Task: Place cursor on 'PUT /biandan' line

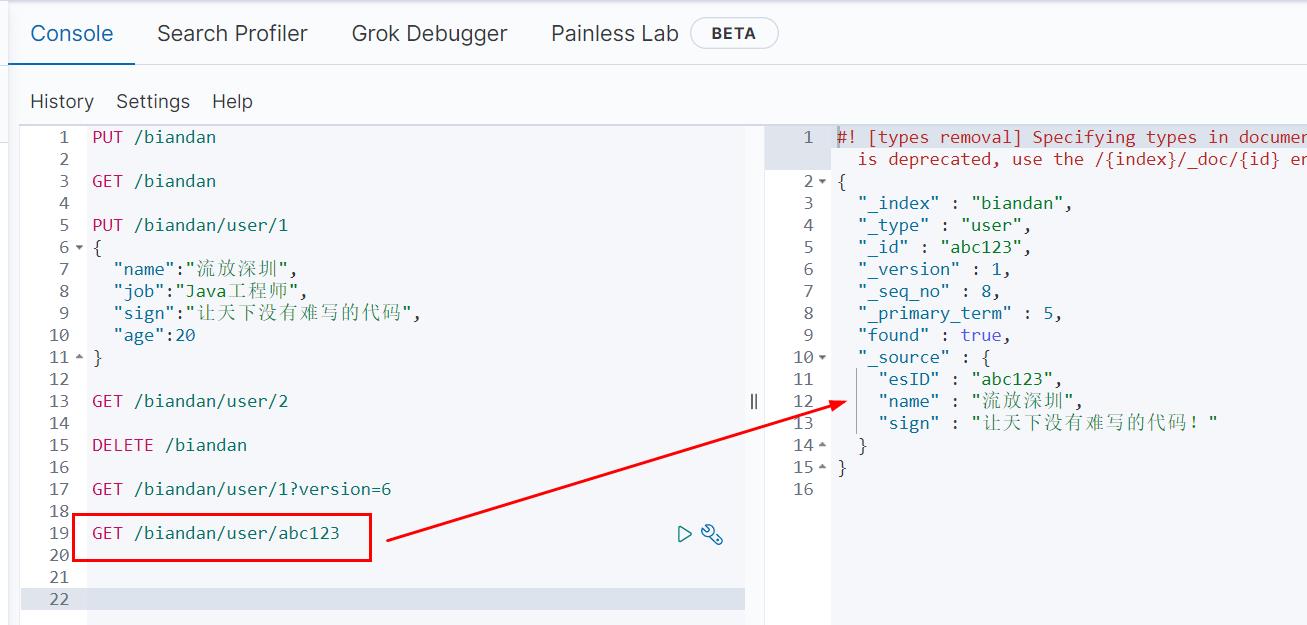Action: tap(154, 137)
